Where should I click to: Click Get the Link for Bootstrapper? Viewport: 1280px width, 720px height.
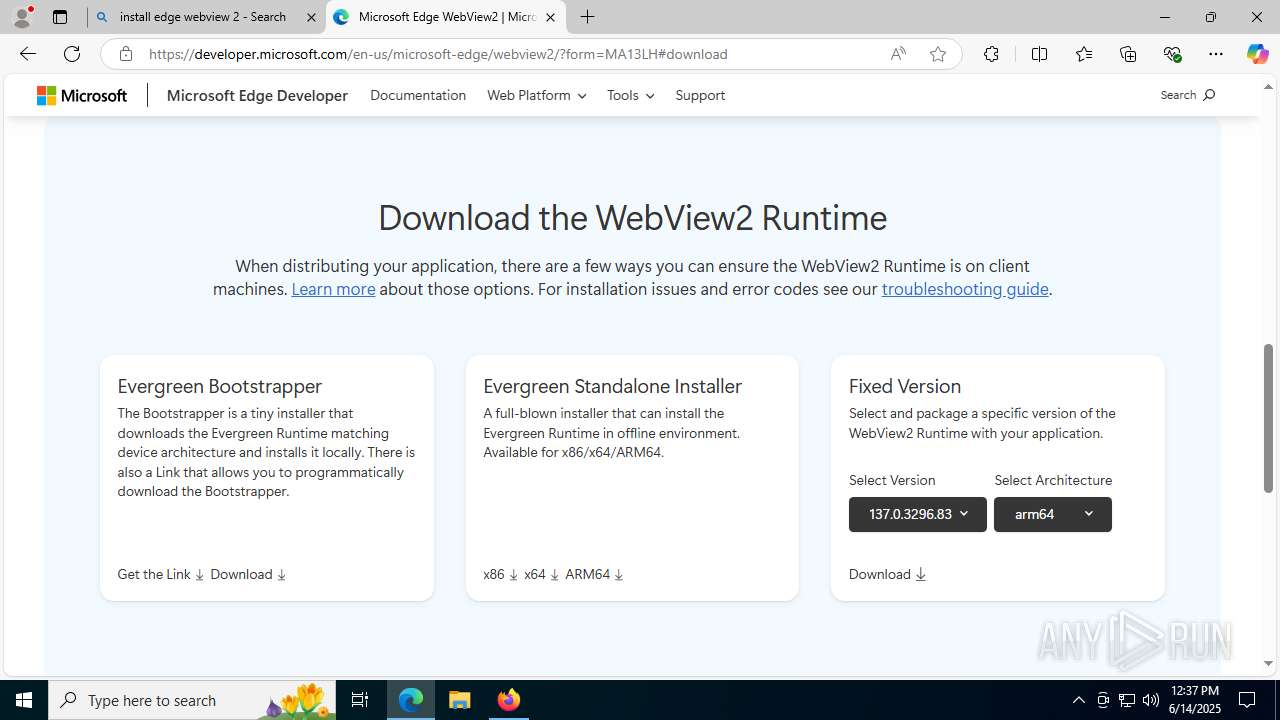[161, 574]
